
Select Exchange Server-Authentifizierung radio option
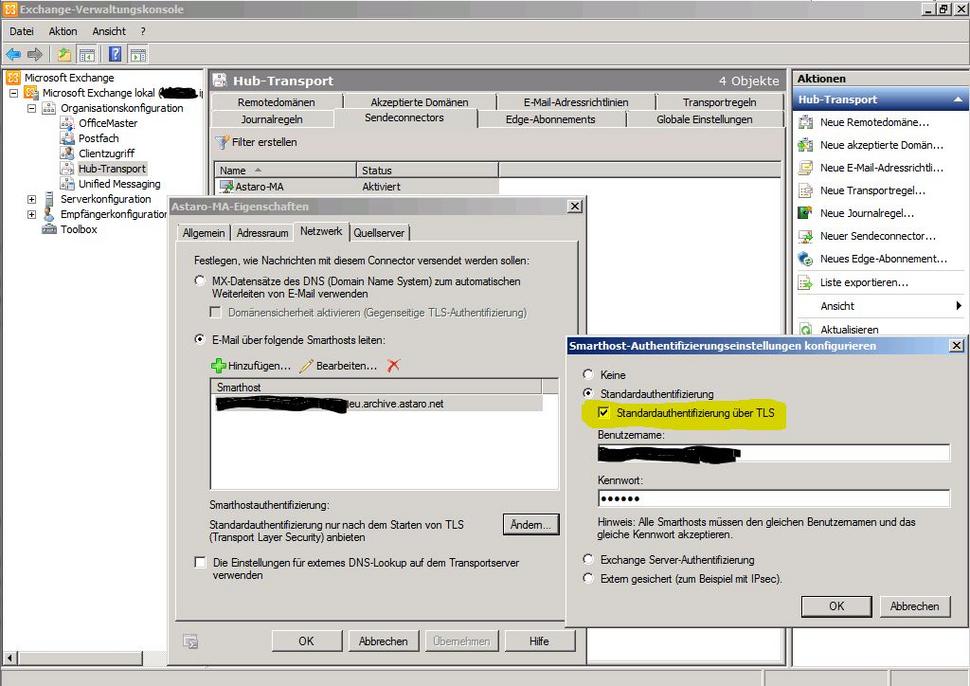(x=588, y=560)
